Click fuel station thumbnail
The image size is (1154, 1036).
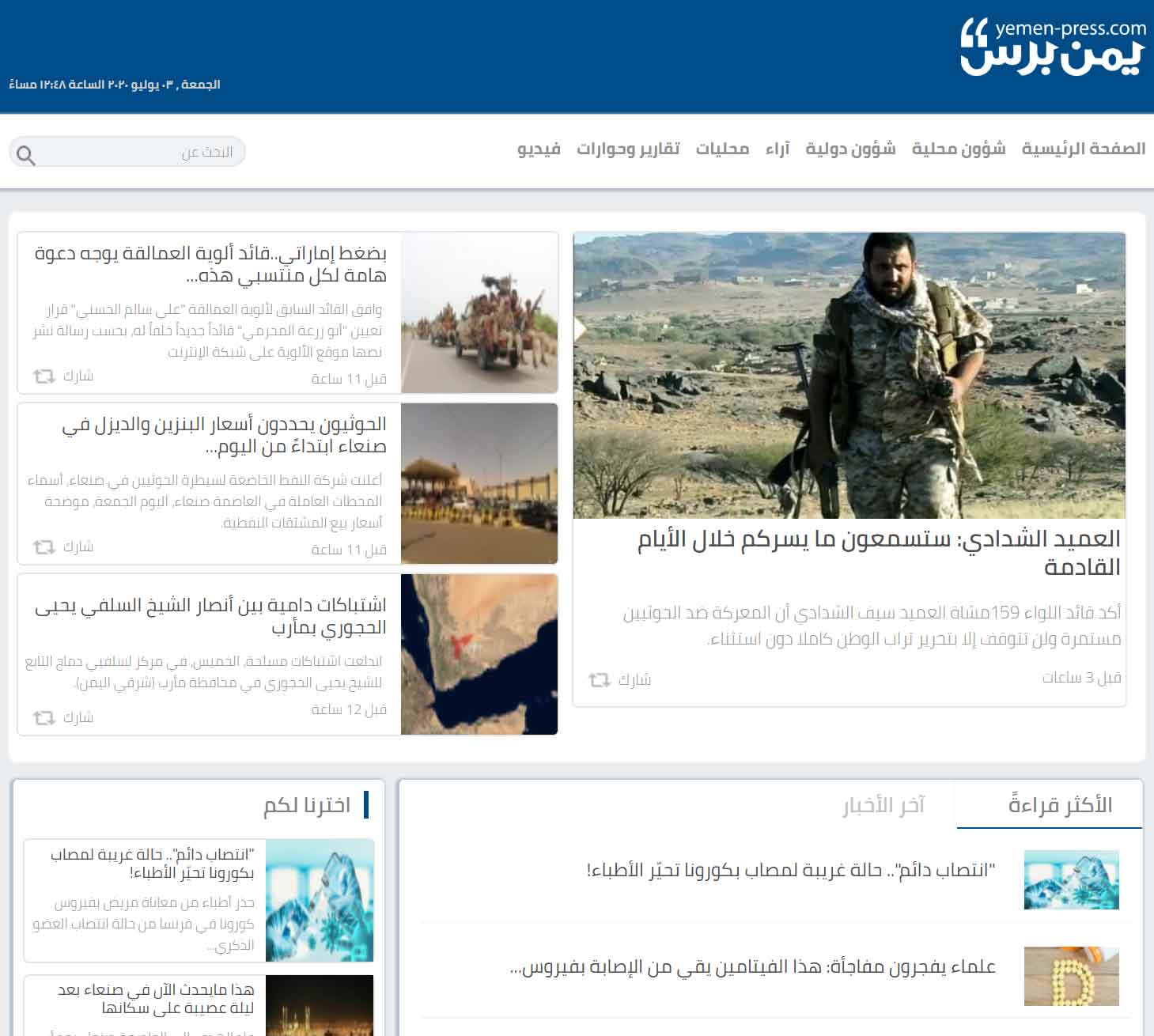coord(479,484)
